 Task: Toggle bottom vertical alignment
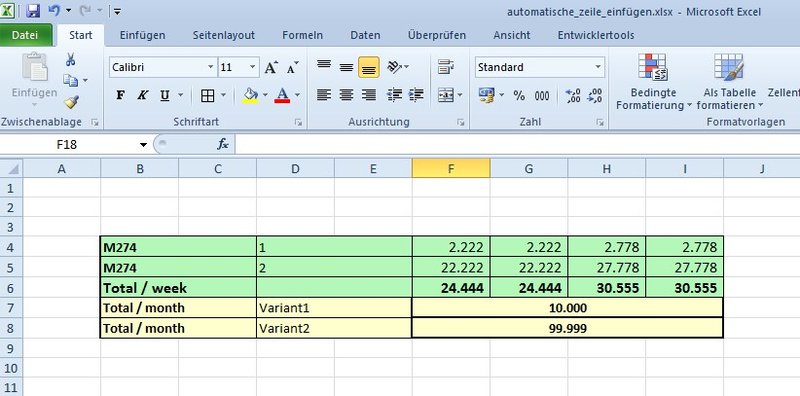[x=369, y=67]
